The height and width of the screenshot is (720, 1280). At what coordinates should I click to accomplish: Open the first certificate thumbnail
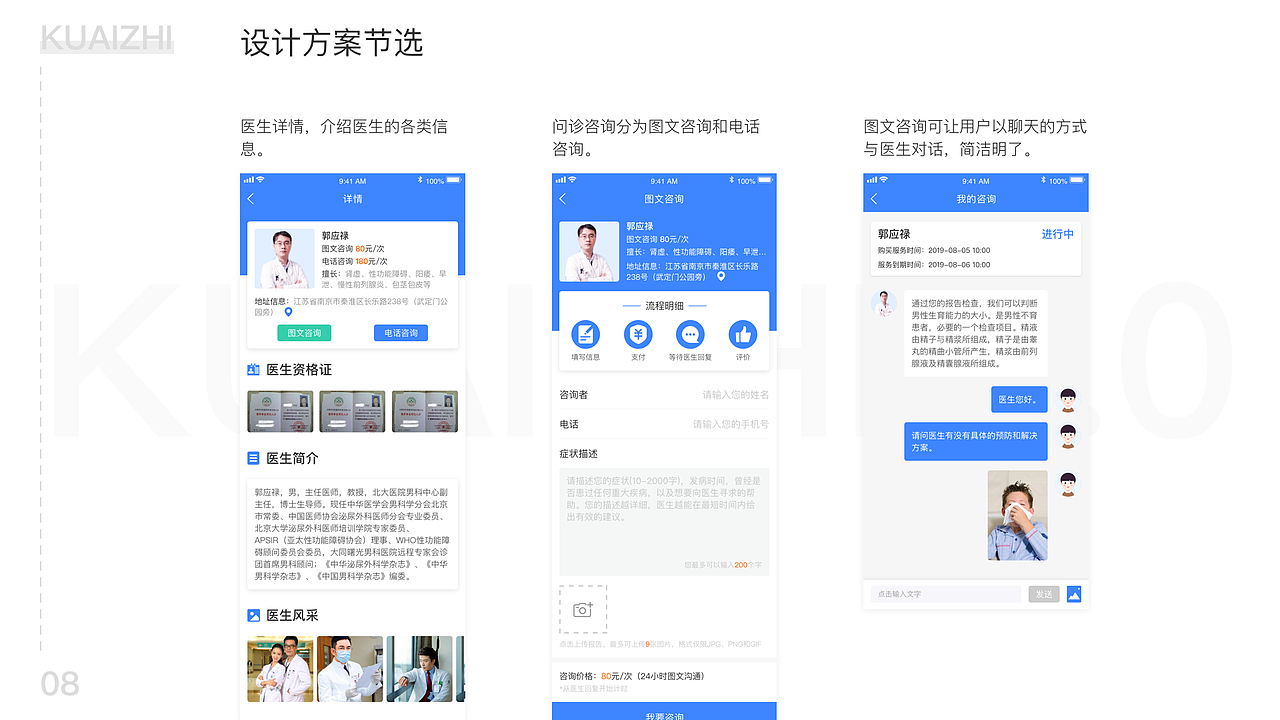coord(280,411)
